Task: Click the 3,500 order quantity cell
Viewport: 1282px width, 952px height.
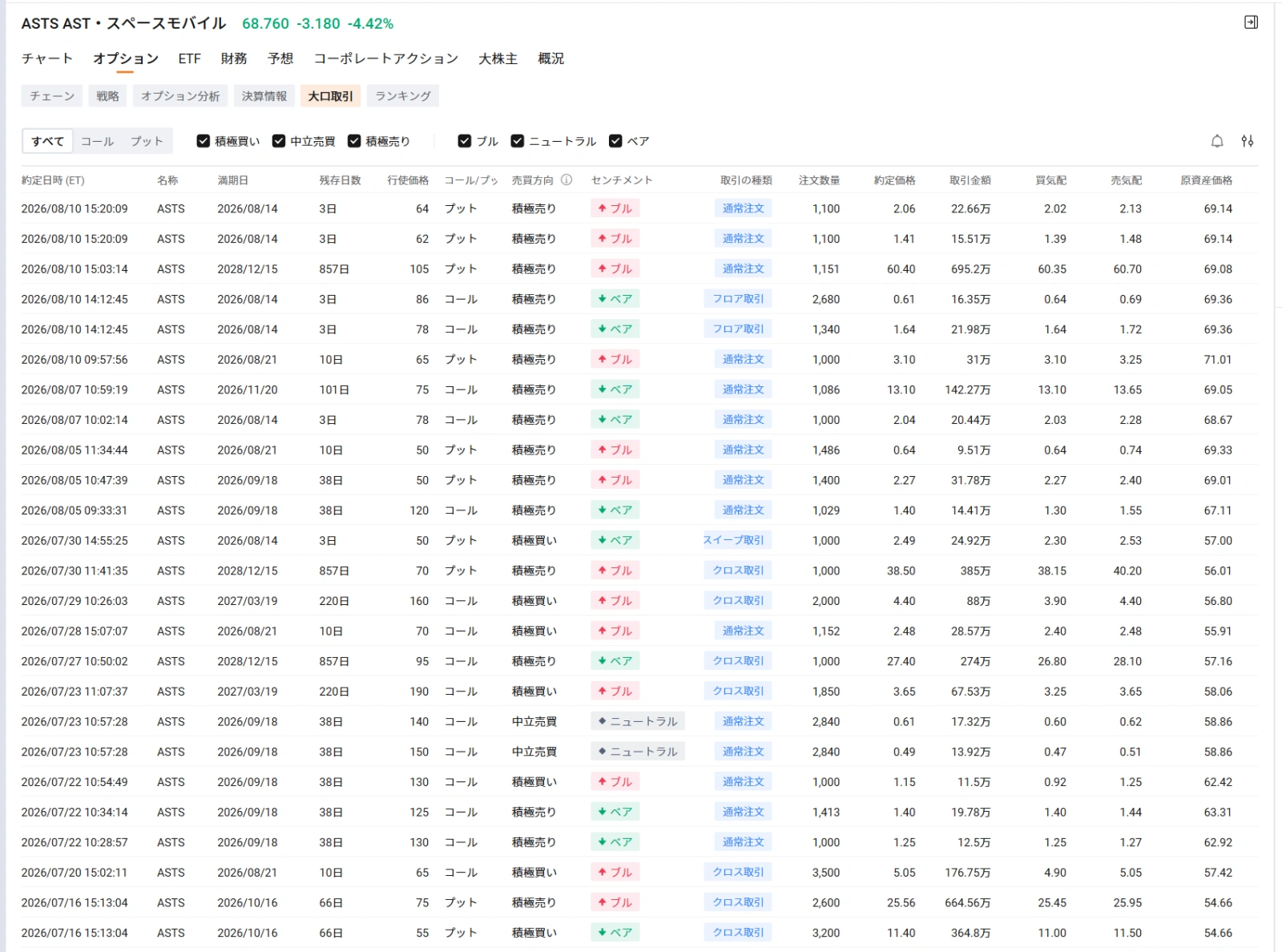Action: 826,873
